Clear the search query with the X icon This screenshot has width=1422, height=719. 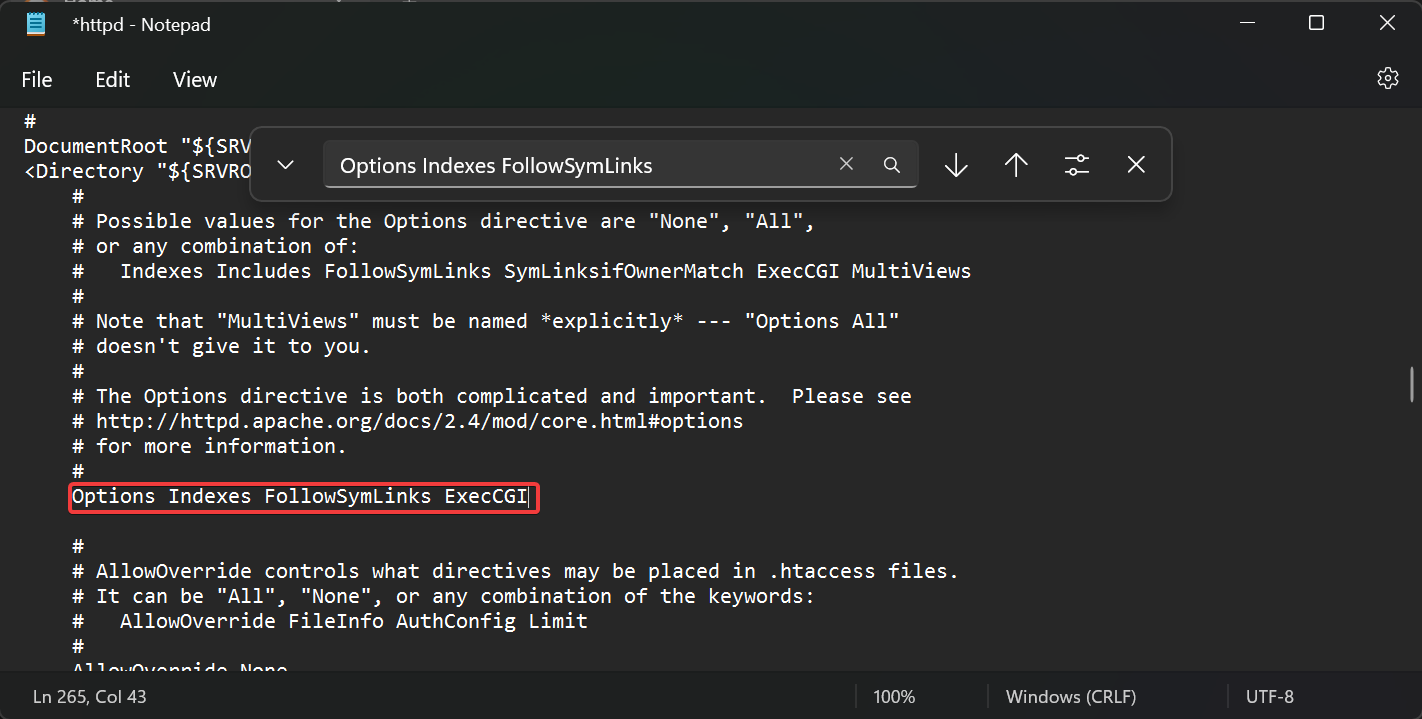pos(846,163)
